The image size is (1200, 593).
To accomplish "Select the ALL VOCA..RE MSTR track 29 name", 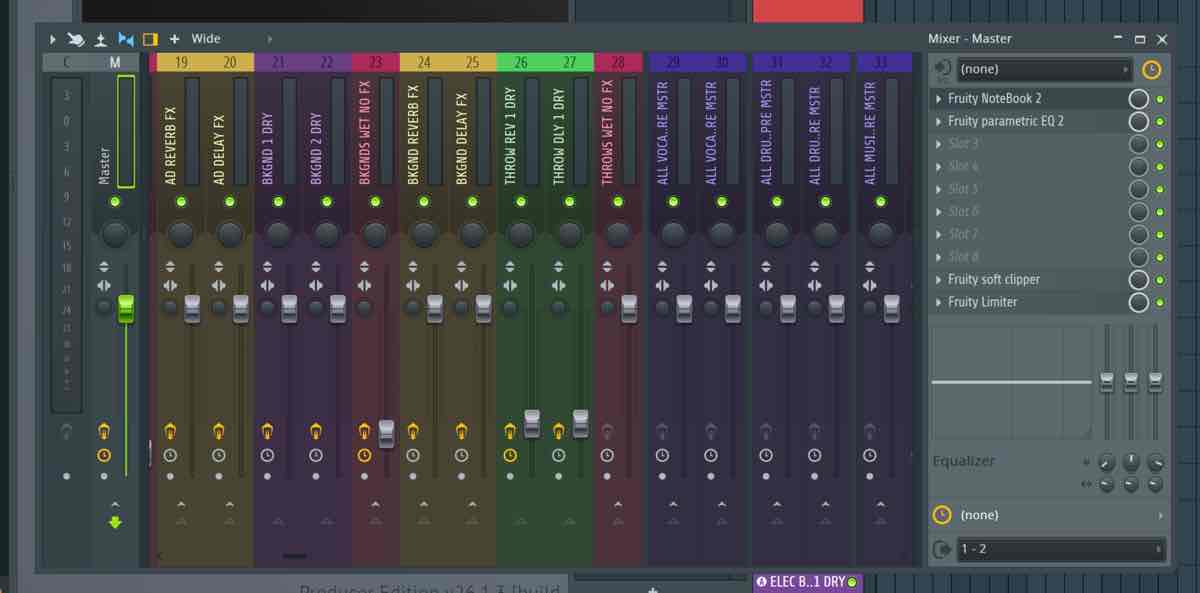I will coord(663,133).
